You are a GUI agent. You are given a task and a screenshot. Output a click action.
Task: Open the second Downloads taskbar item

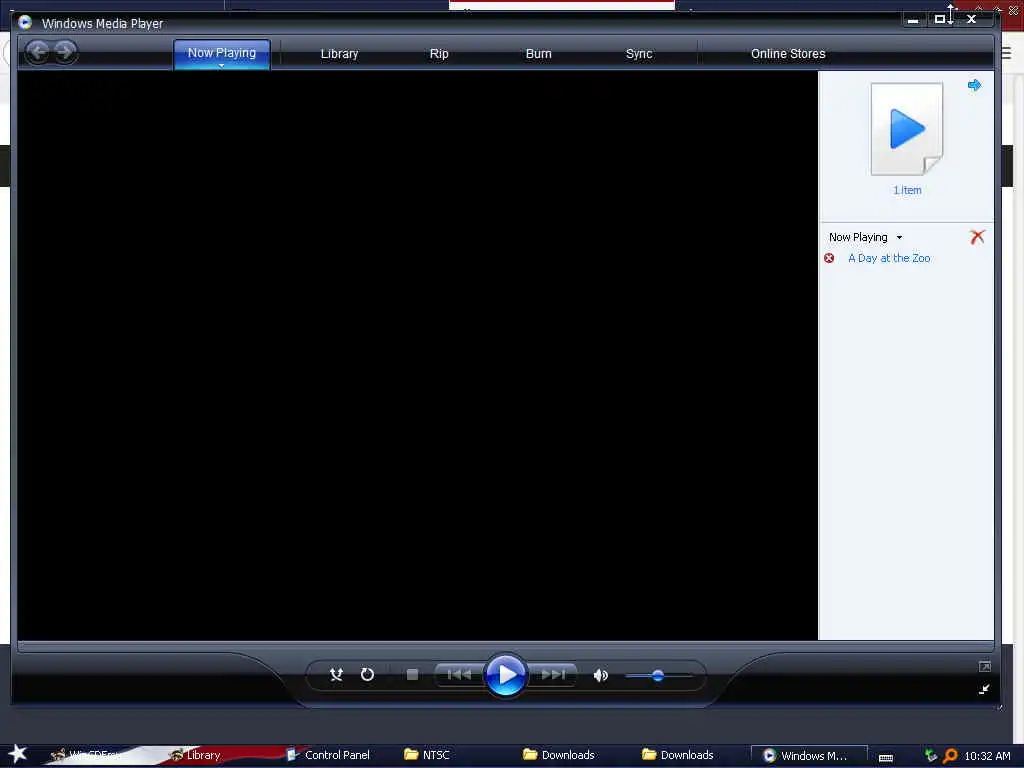[x=677, y=755]
